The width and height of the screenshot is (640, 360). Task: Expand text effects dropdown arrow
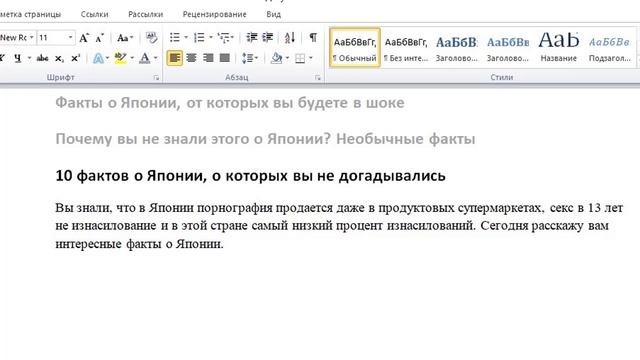coord(107,58)
